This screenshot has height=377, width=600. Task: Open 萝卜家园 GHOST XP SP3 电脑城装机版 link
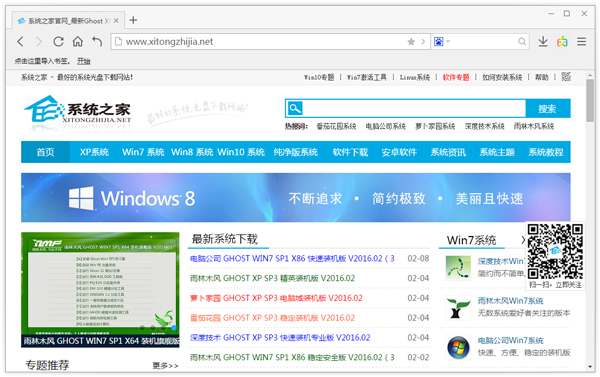point(276,298)
